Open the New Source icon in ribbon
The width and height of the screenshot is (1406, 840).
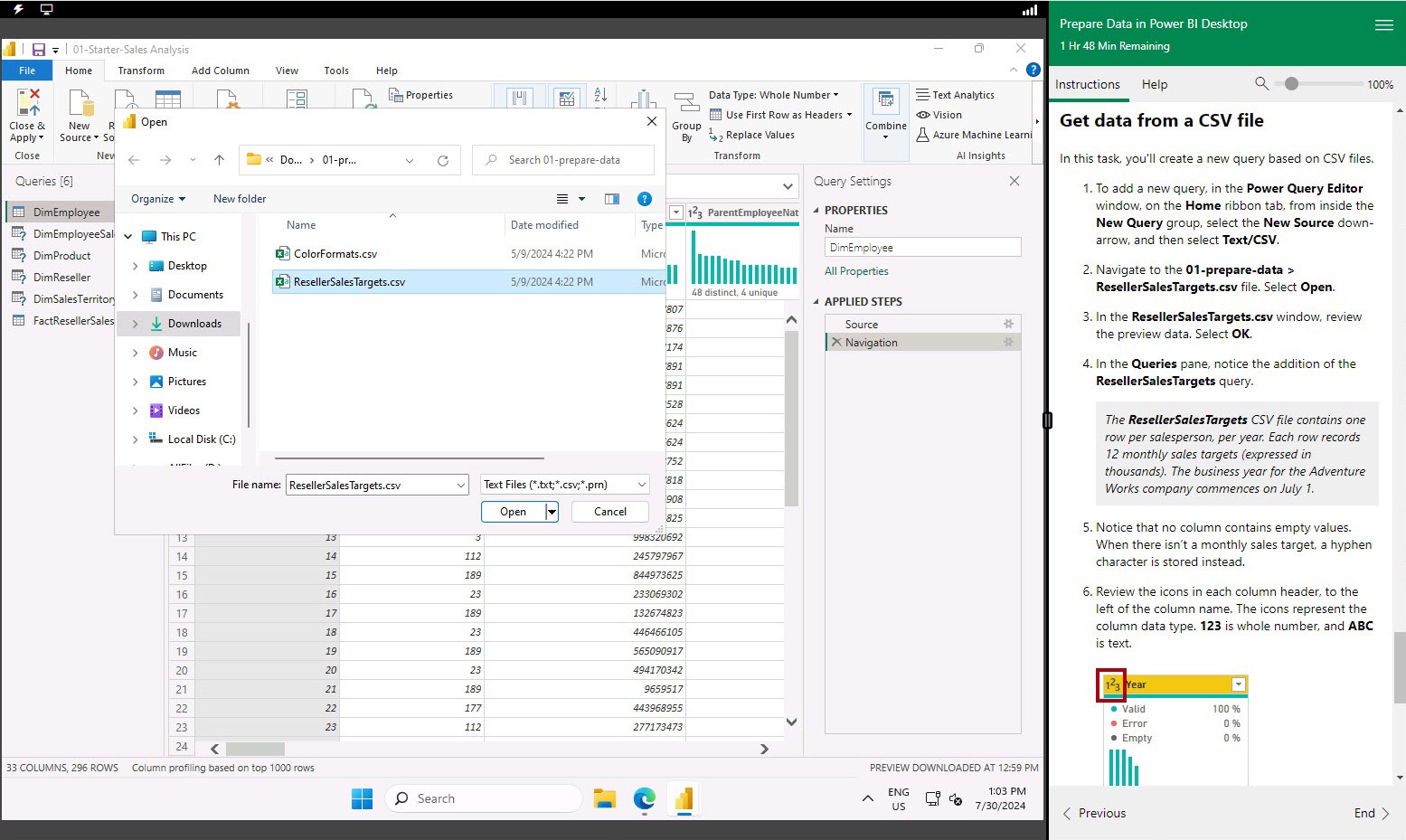80,103
